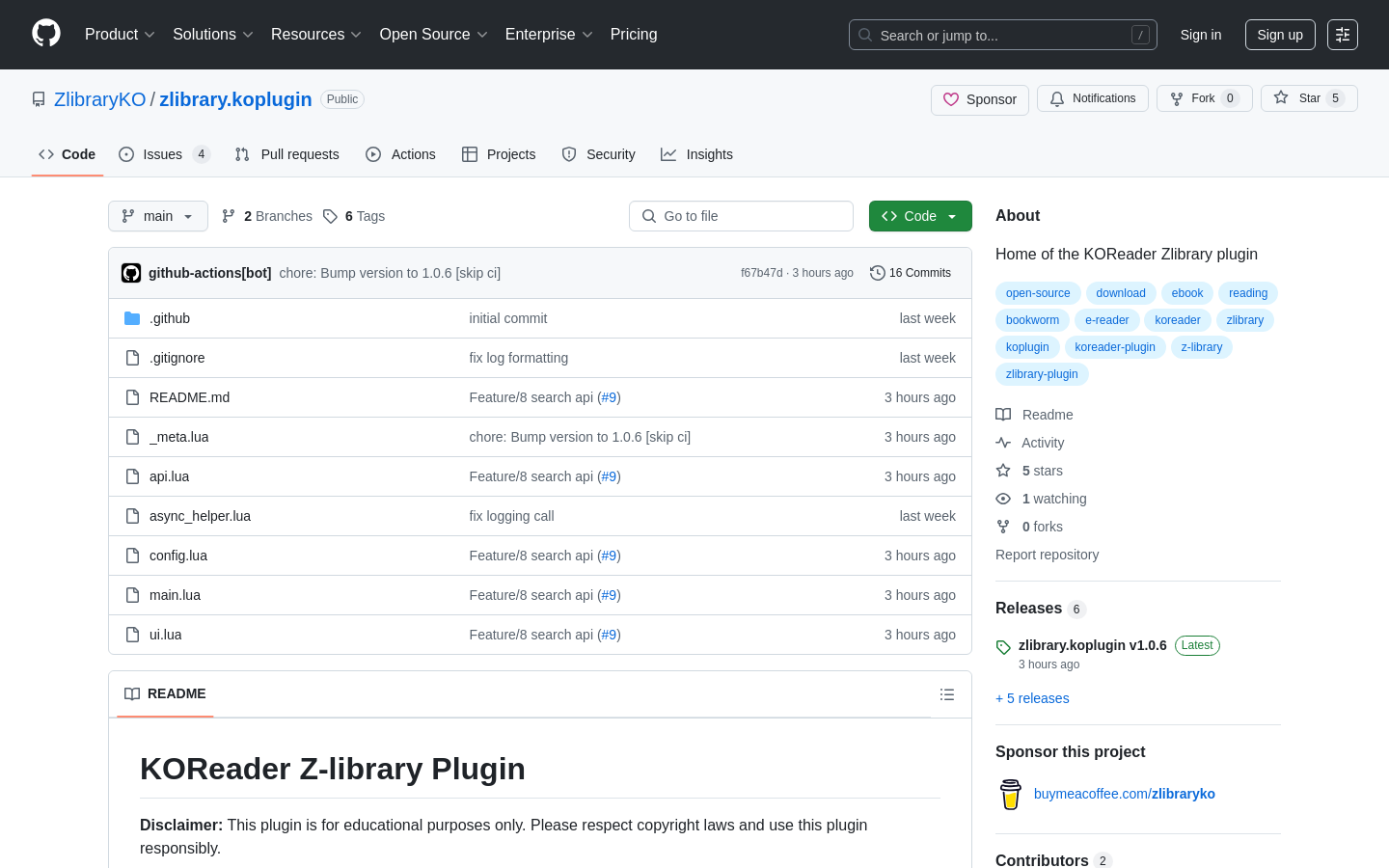
Task: Open buymeacoffee.com/zlibraryko link
Action: [x=1125, y=794]
